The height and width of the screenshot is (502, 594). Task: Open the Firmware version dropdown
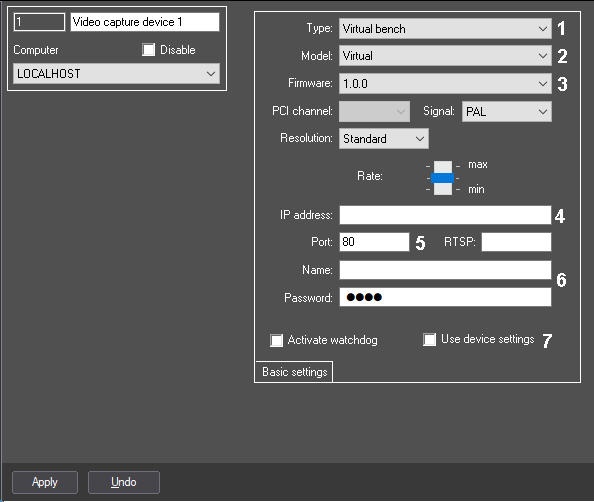(x=445, y=83)
